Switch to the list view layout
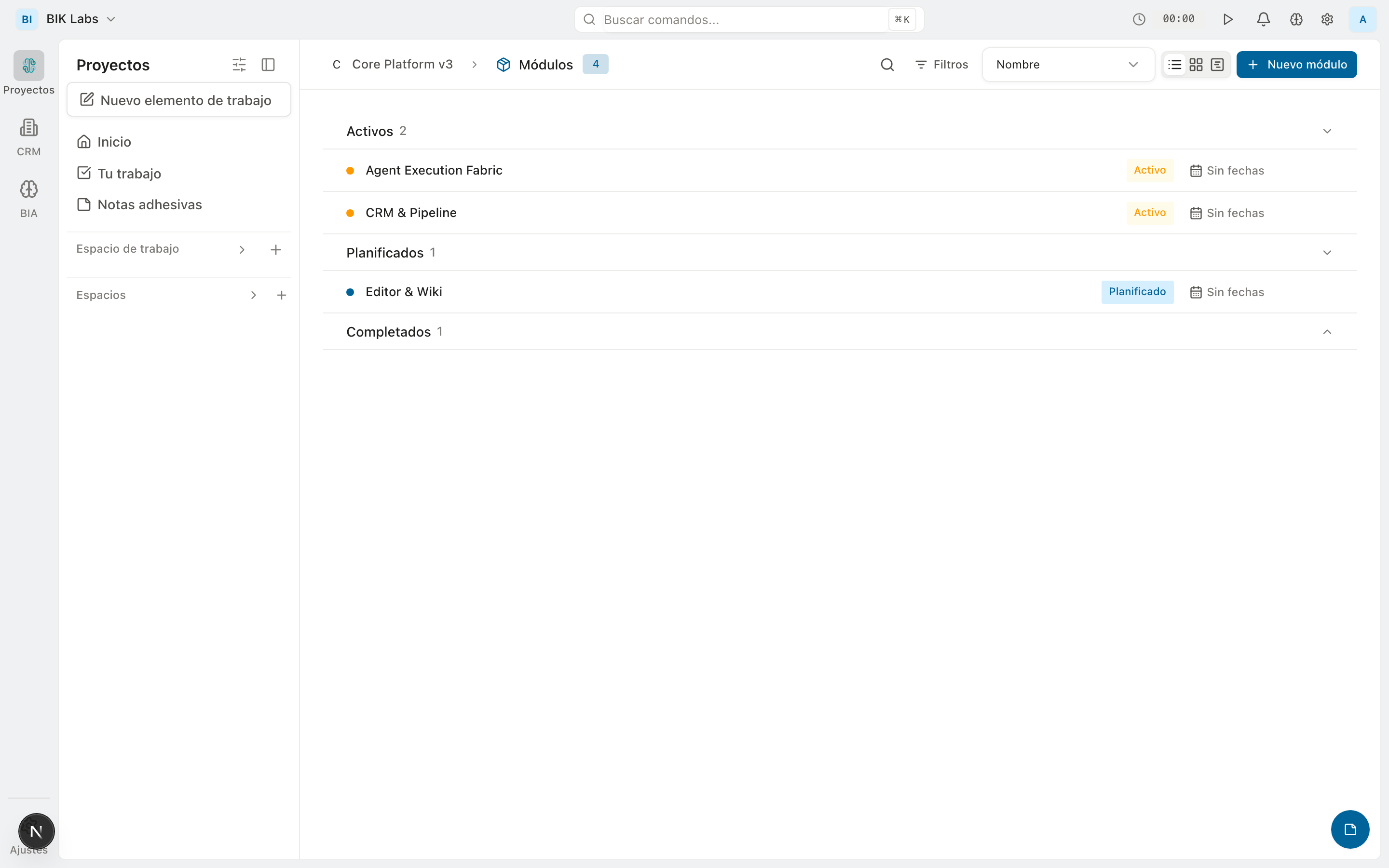 [1174, 64]
